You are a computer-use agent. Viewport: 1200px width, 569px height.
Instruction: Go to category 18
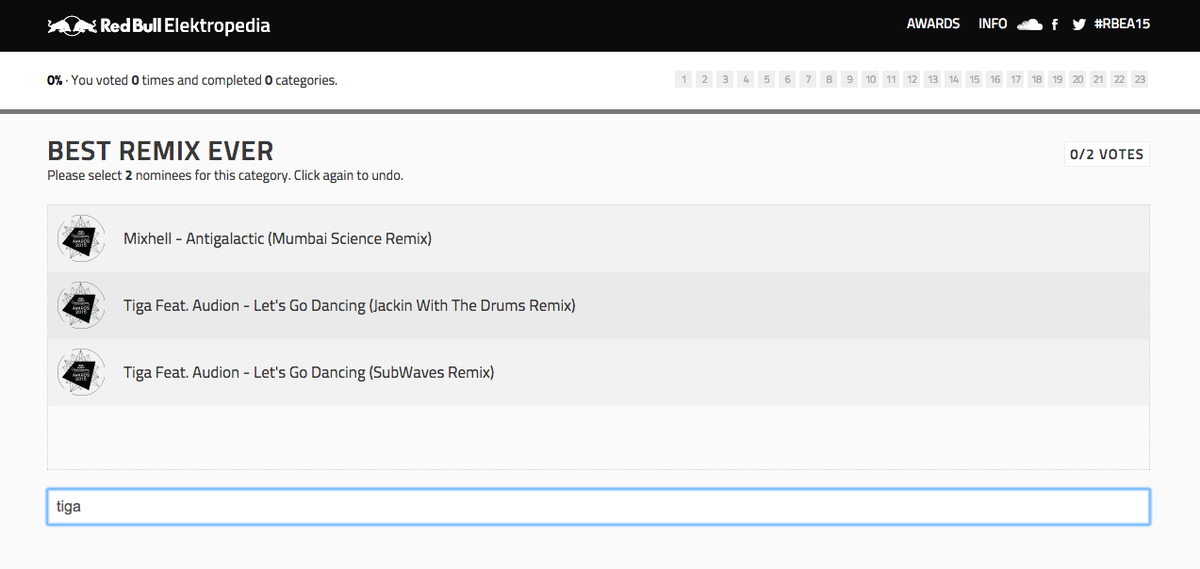(x=1036, y=79)
